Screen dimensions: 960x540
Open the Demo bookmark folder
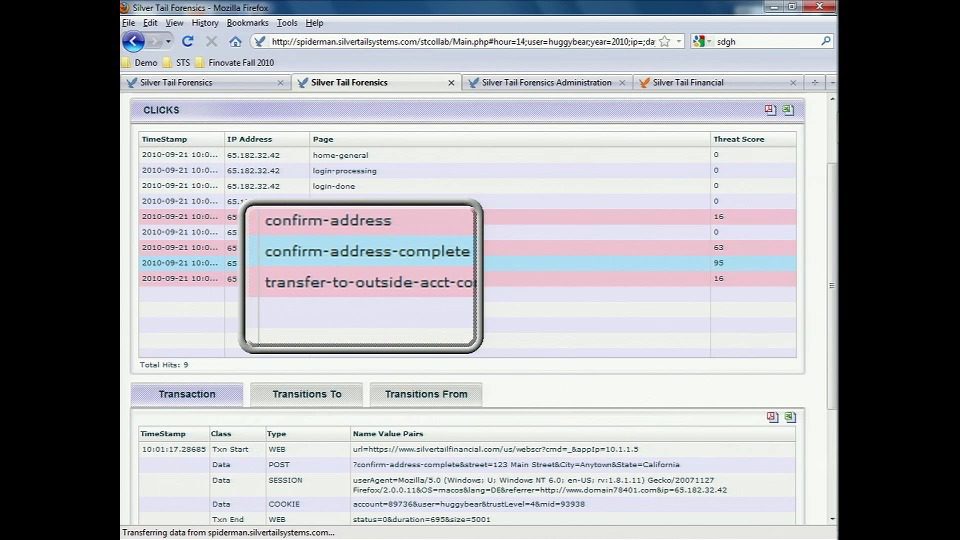[x=140, y=62]
